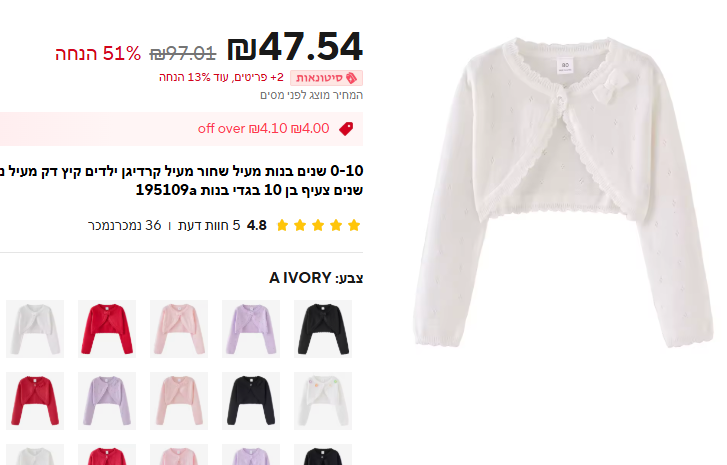The image size is (727, 465).
Task: Open the main white cardigan product image
Action: pyautogui.click(x=563, y=192)
